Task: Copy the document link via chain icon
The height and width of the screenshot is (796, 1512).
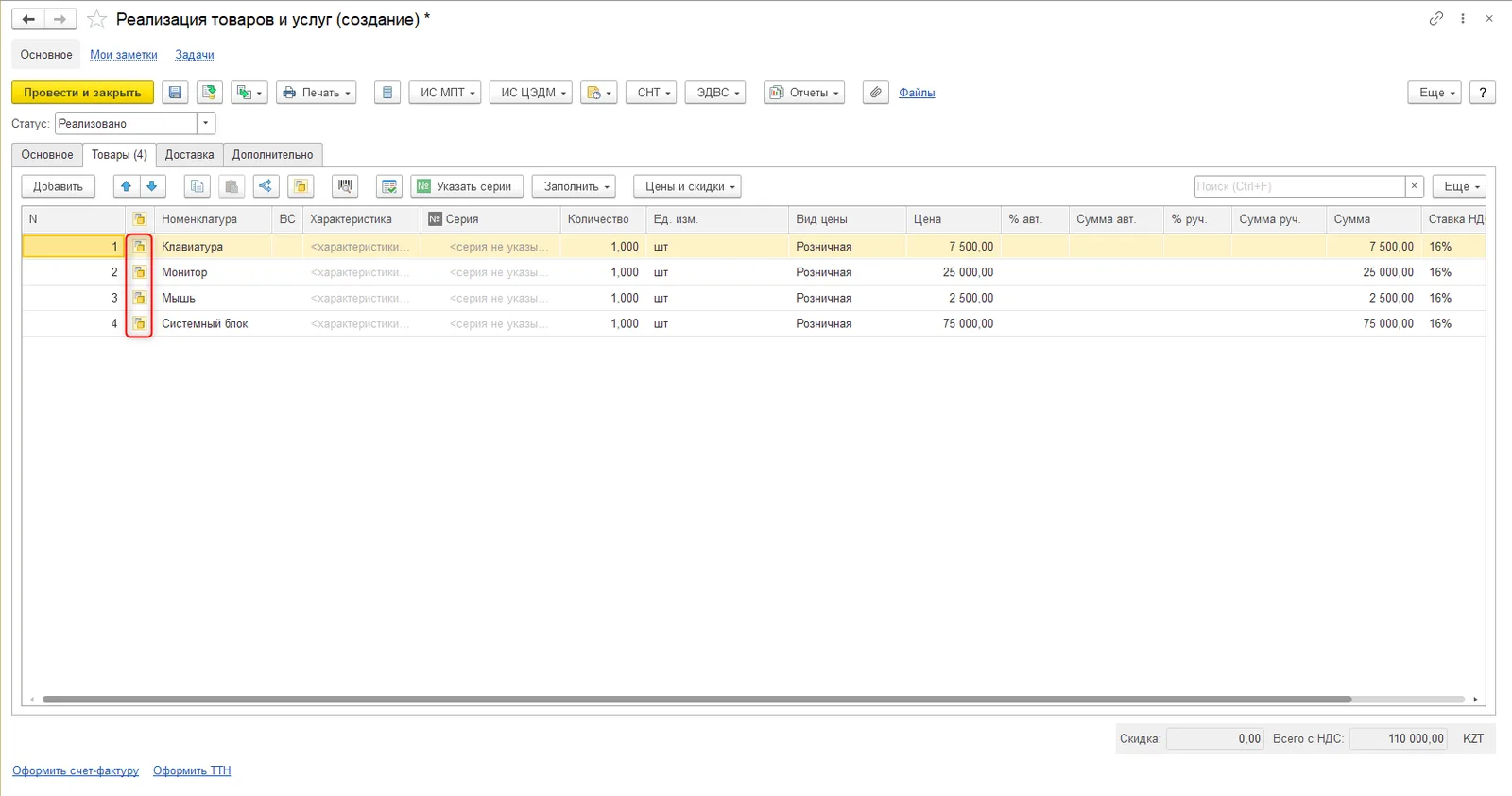Action: point(1436,18)
